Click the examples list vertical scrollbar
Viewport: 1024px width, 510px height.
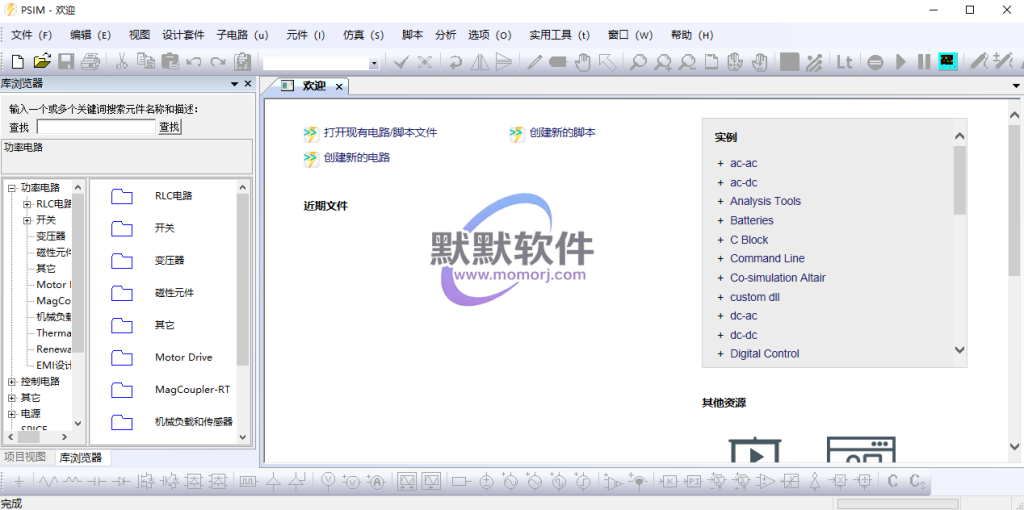point(959,243)
